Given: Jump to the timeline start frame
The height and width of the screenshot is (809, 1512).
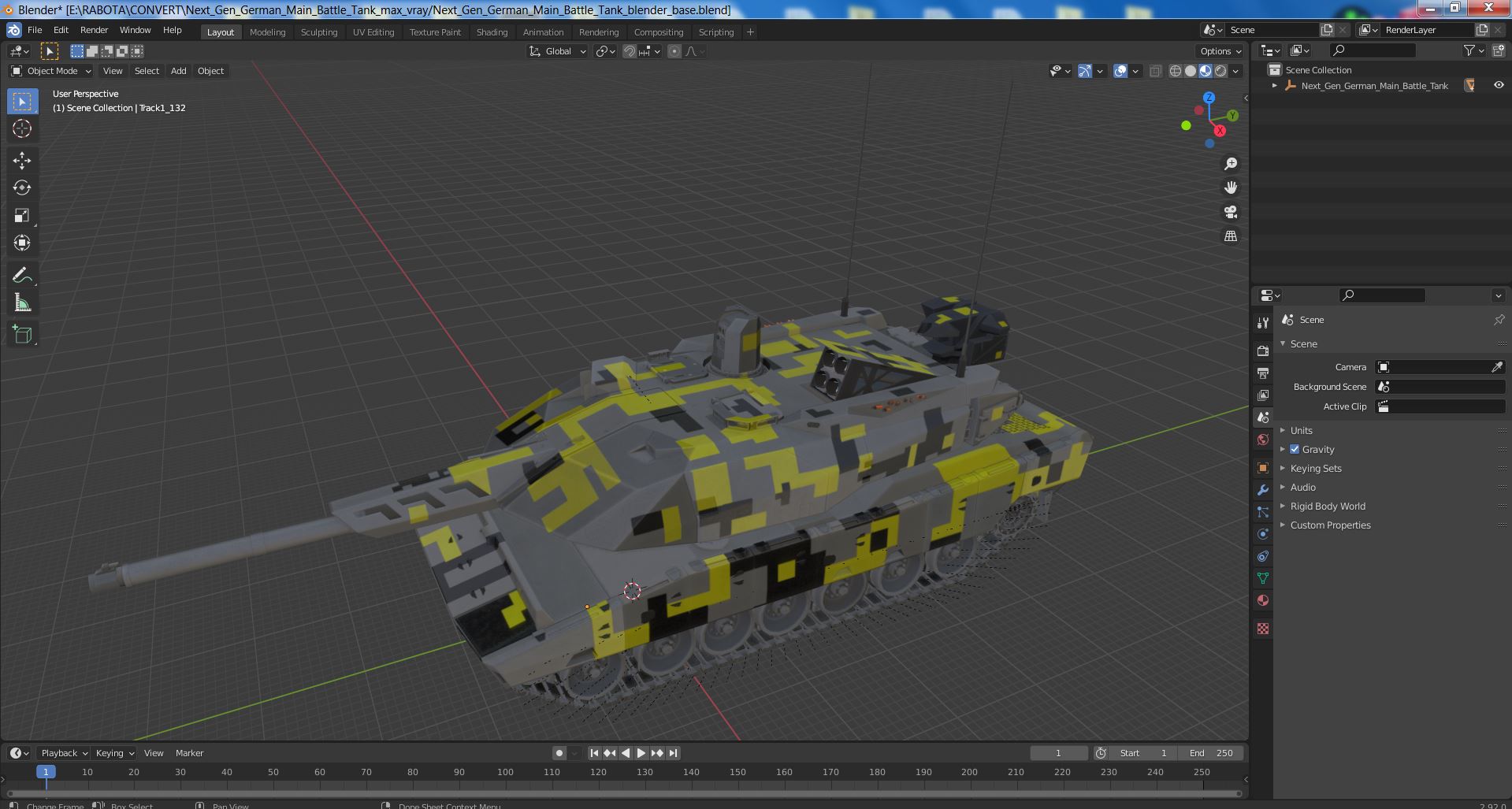Looking at the screenshot, I should coord(594,753).
